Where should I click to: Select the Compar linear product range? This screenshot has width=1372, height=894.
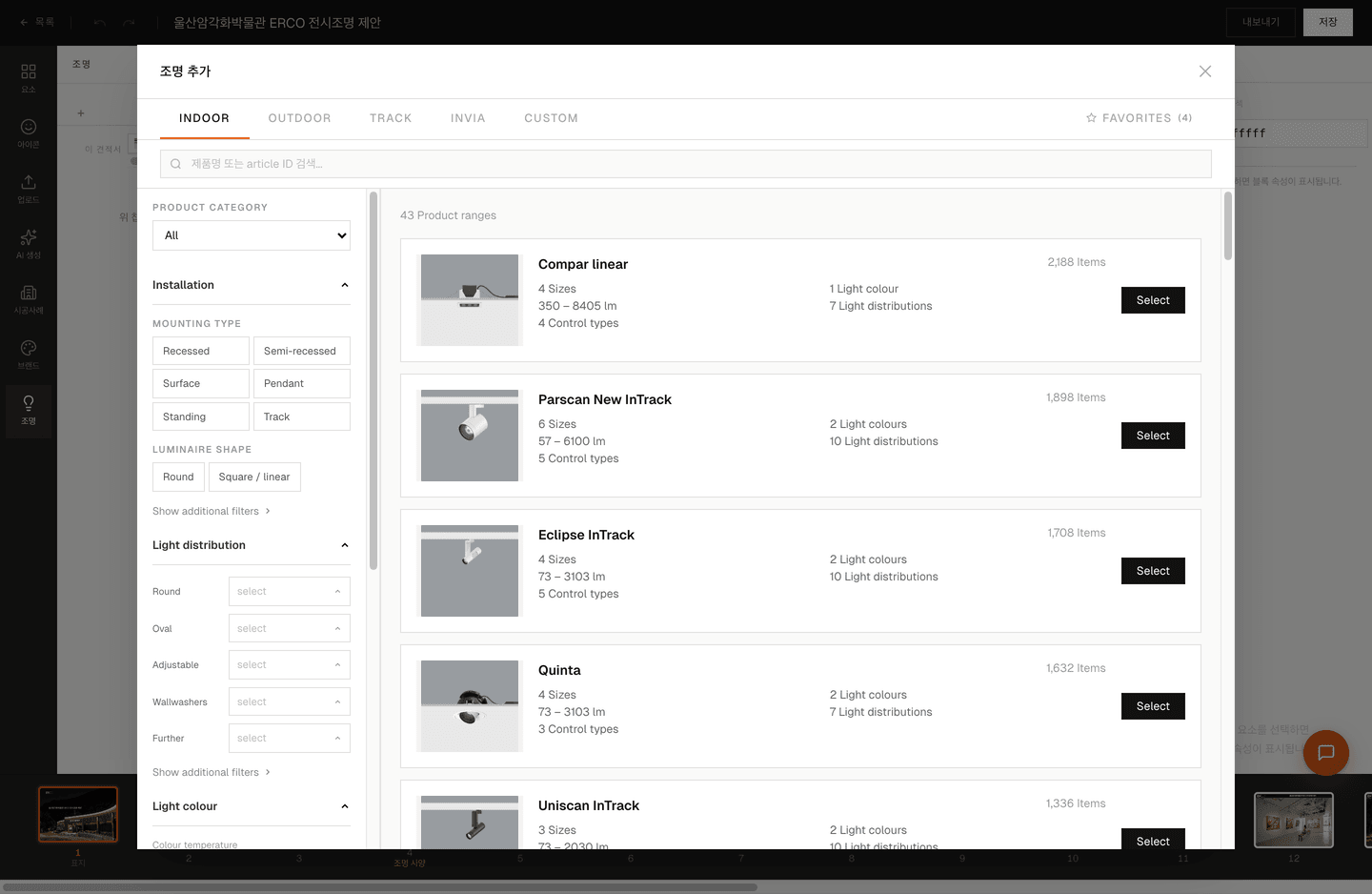click(x=1153, y=300)
